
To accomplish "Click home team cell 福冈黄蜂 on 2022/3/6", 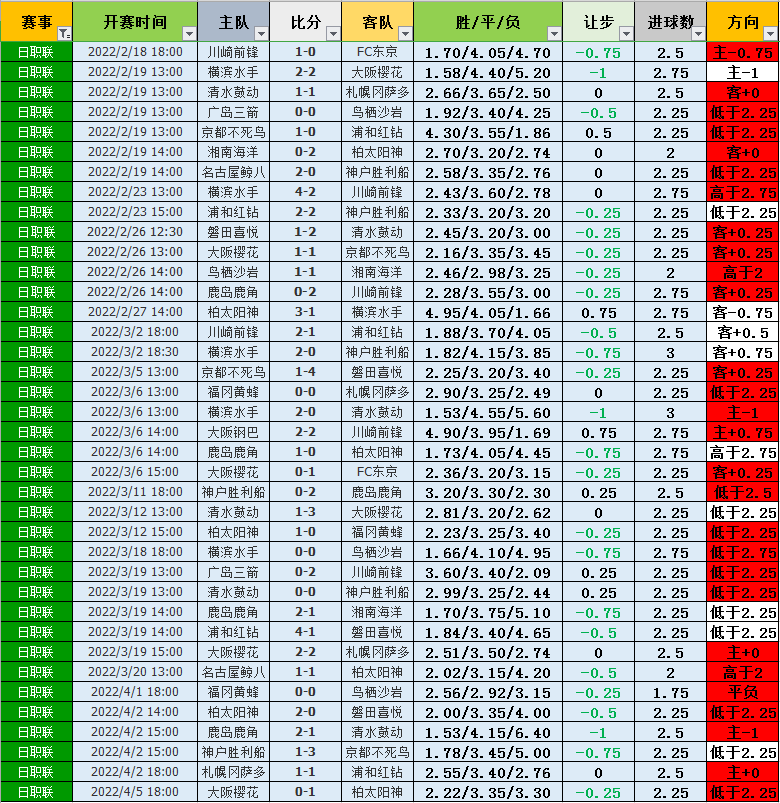I will [x=234, y=392].
